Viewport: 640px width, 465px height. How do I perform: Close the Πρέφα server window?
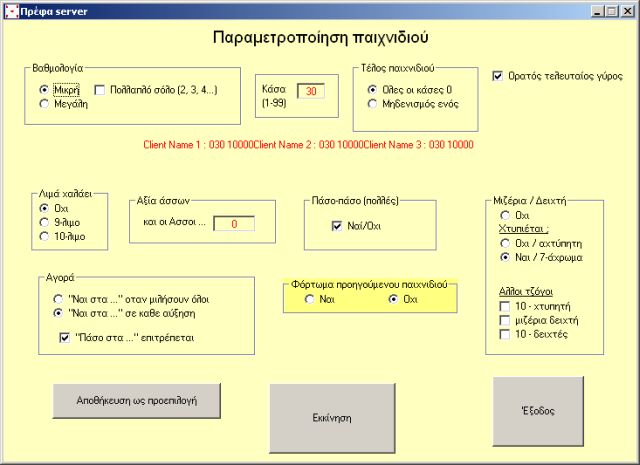pyautogui.click(x=627, y=11)
